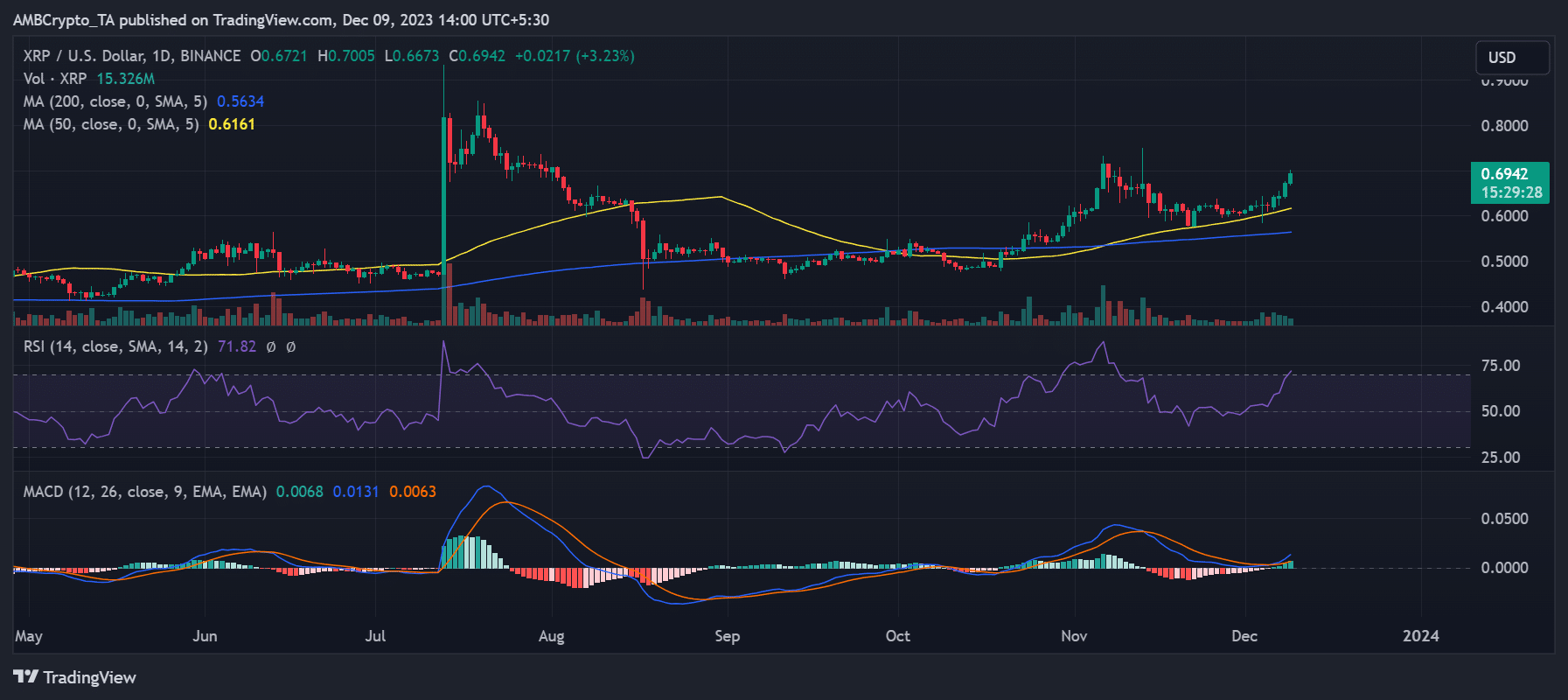Screen dimensions: 1568x700
Task: Select the MA (50, close, 0, SMA, 5) legend
Action: coord(111,124)
